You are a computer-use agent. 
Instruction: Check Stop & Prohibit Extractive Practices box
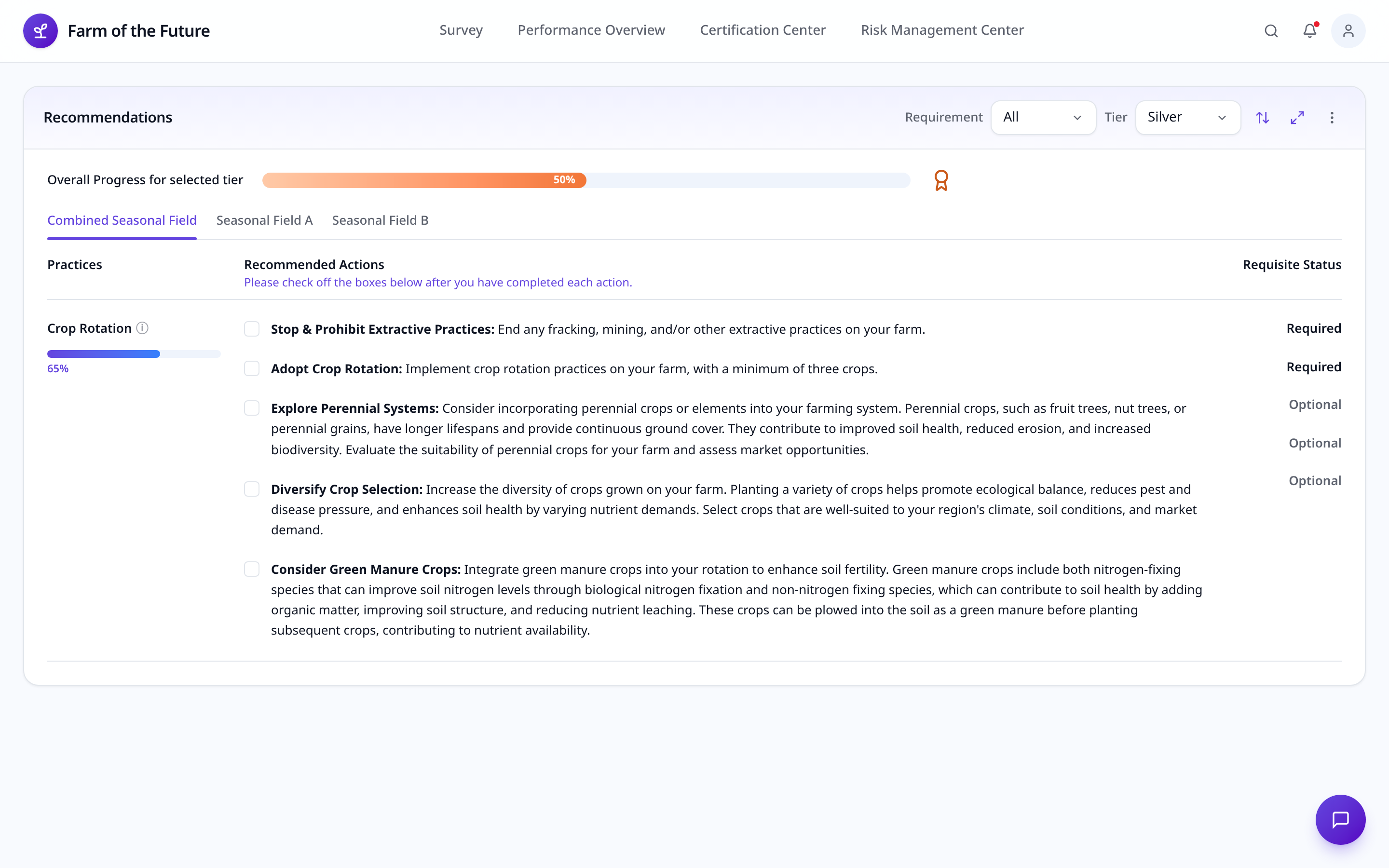click(251, 329)
